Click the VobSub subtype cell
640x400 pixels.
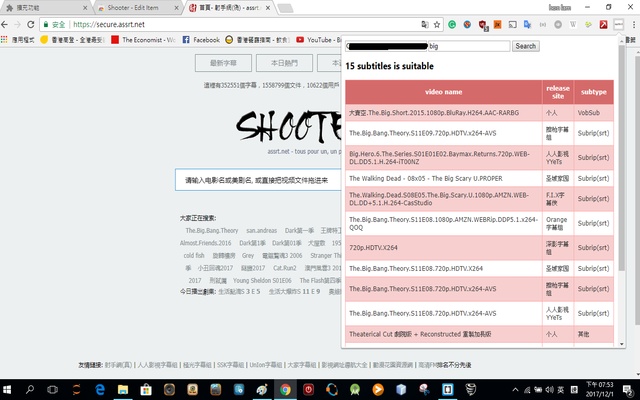[593, 113]
